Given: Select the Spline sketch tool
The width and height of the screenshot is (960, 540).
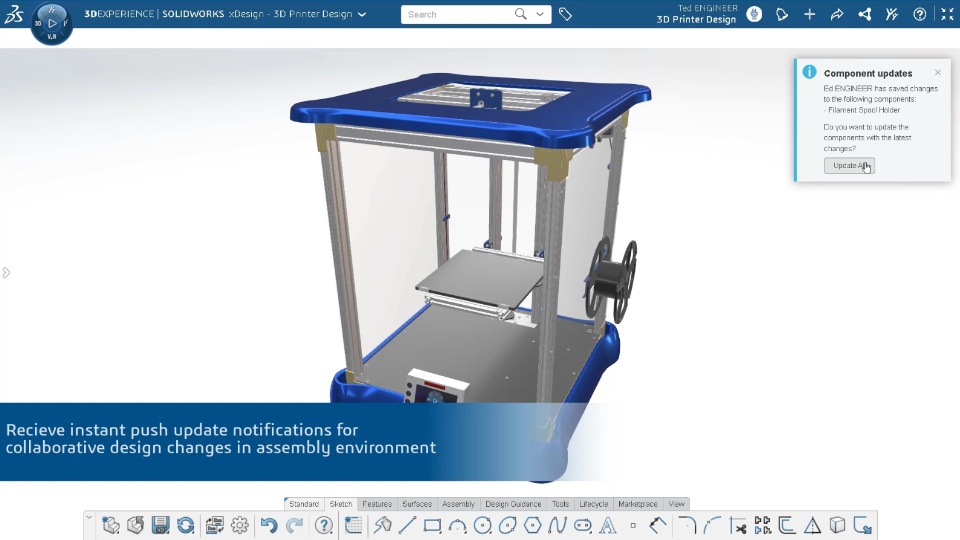Looking at the screenshot, I should coord(557,525).
